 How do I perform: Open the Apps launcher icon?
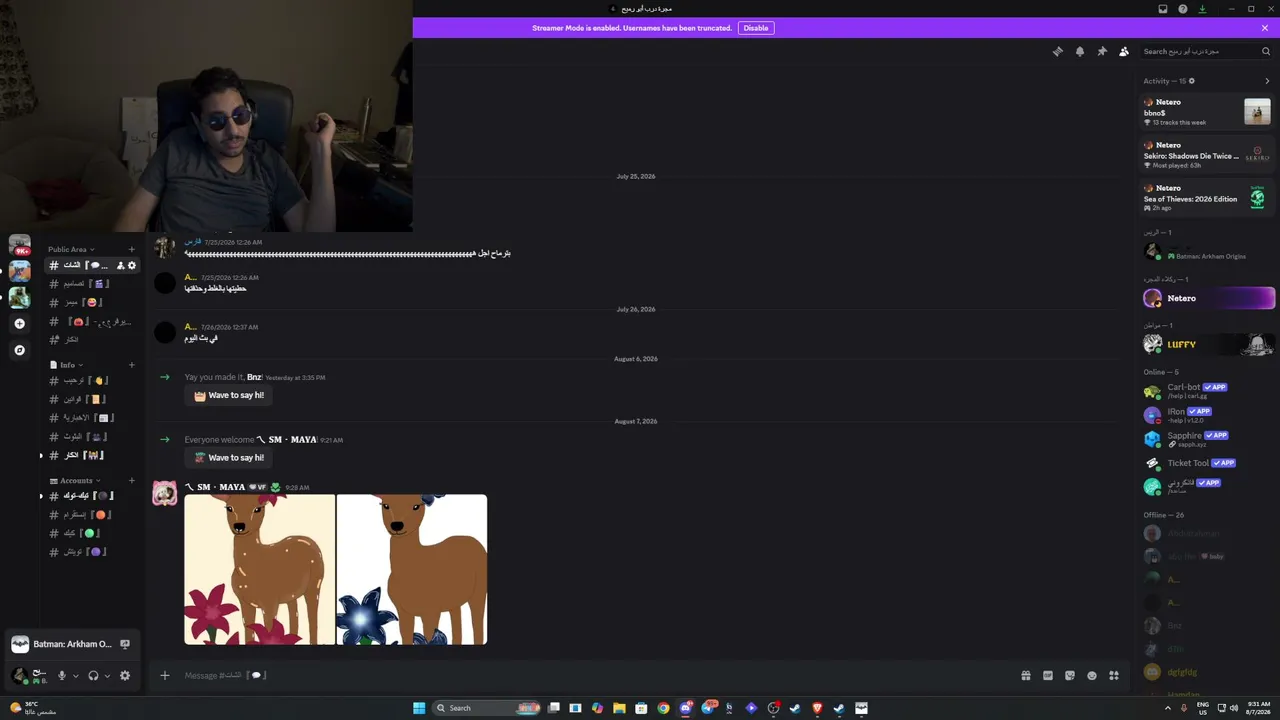point(1114,676)
